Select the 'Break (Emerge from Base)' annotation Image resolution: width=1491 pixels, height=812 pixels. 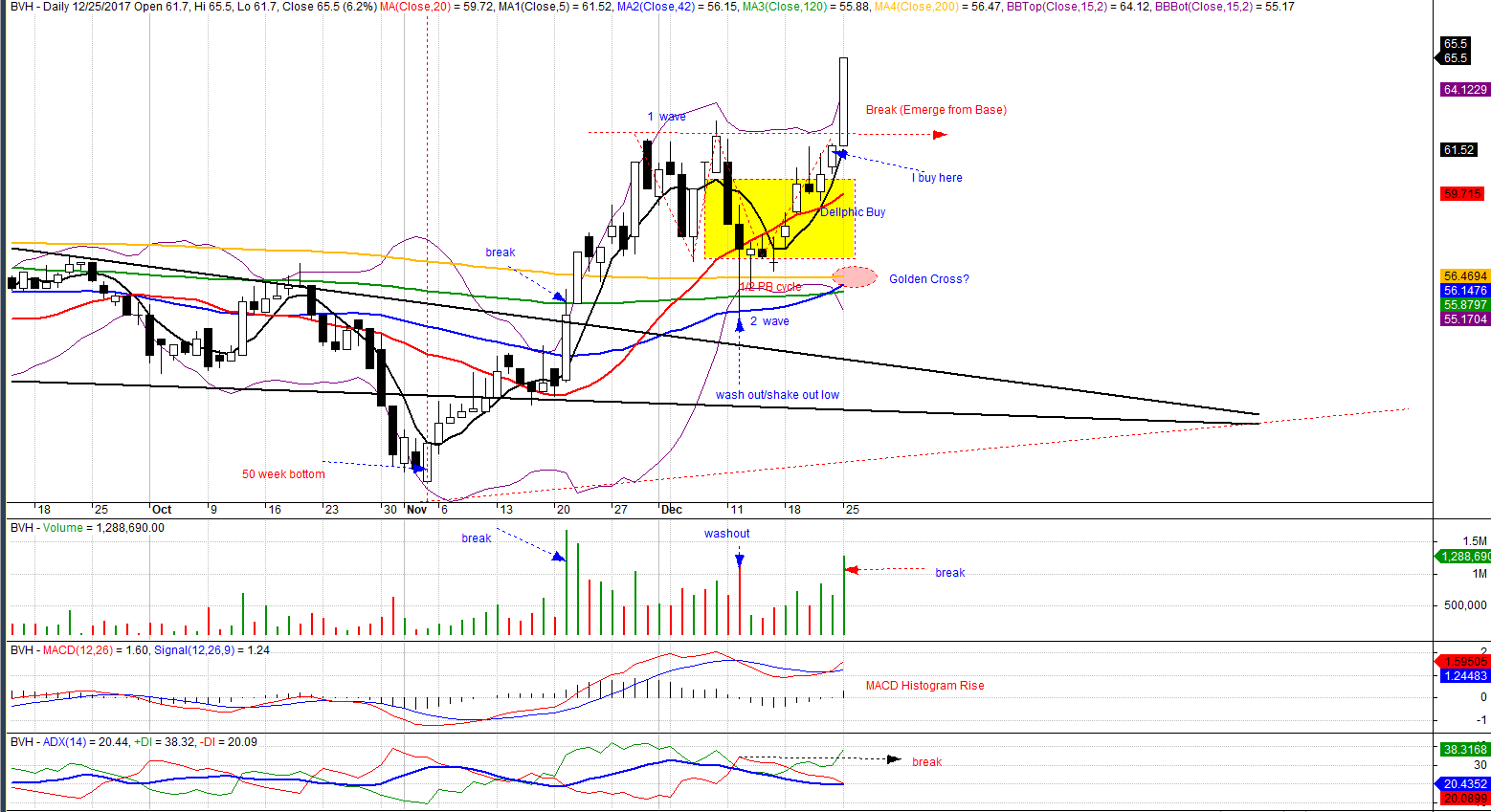[x=935, y=110]
